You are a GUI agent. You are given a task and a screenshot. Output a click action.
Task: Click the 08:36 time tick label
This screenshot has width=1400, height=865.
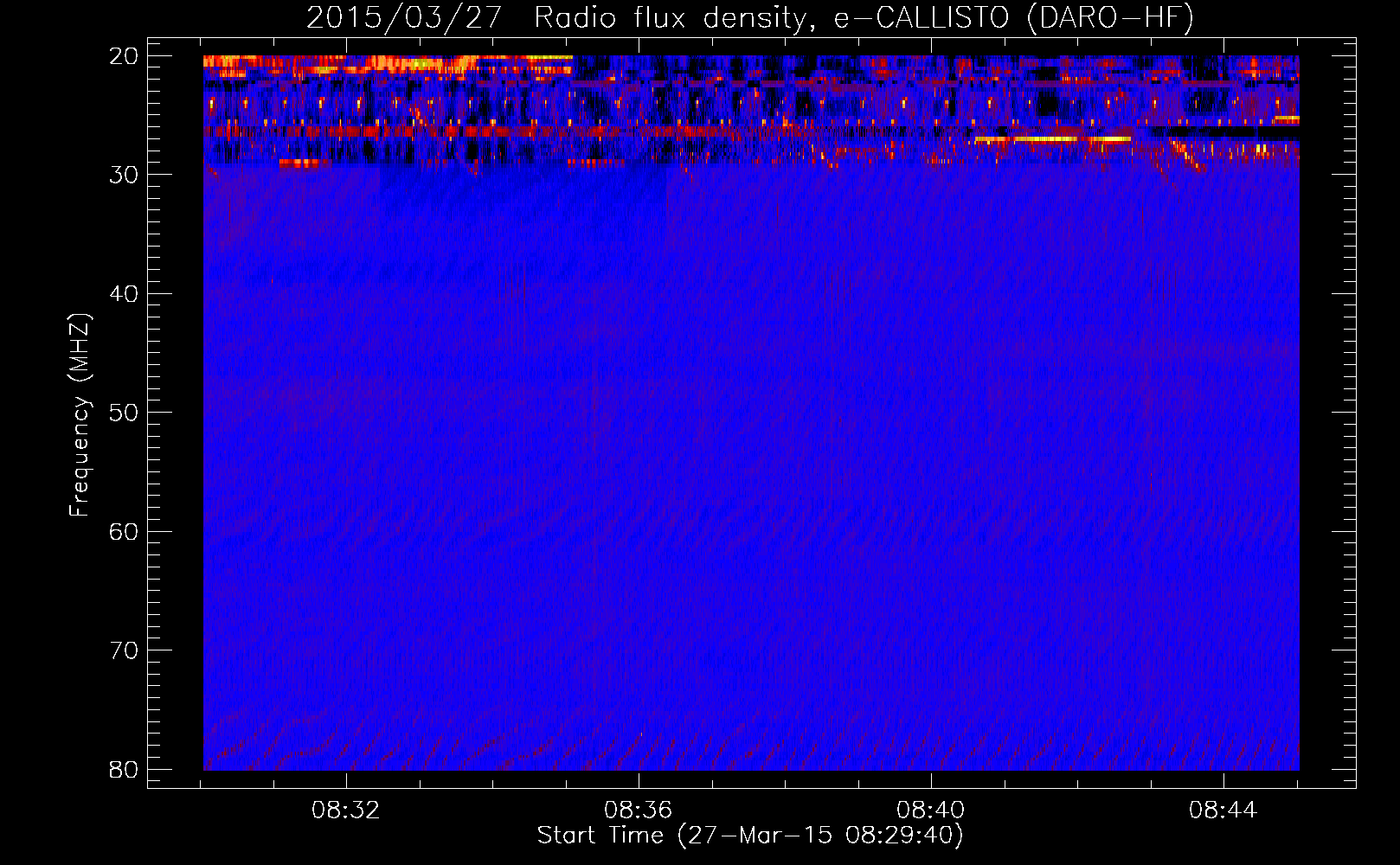pos(639,811)
